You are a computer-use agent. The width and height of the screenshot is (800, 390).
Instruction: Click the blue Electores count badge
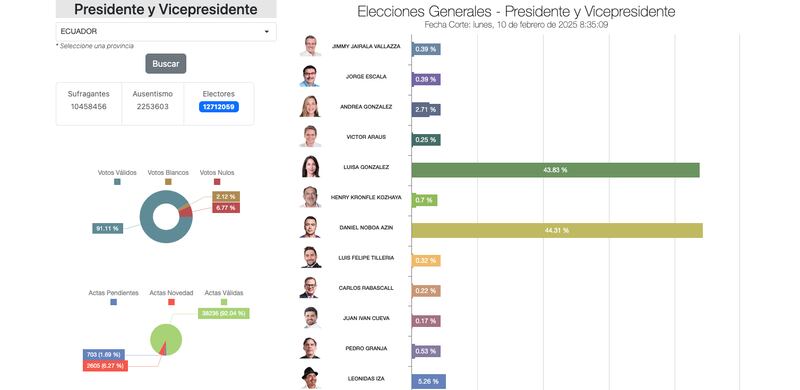(x=219, y=107)
